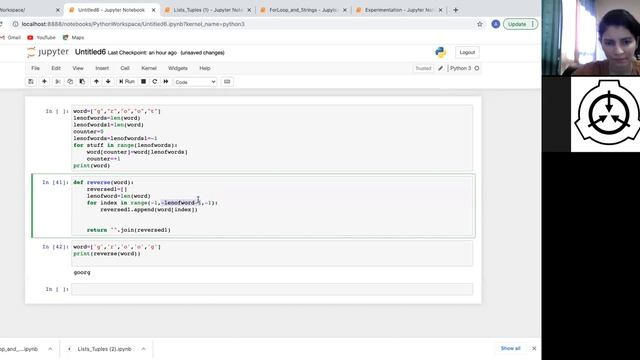Click the cell calling print(reverse(word))
The height and width of the screenshot is (360, 640).
pyautogui.click(x=272, y=253)
